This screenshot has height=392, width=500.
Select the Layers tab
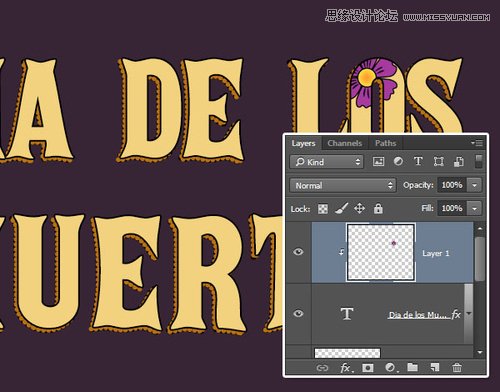click(x=303, y=143)
